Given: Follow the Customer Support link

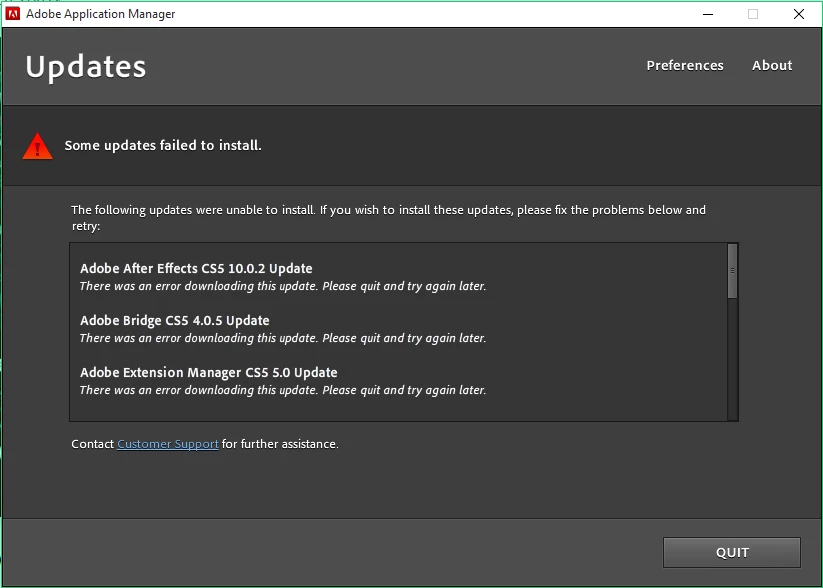Looking at the screenshot, I should click(167, 444).
